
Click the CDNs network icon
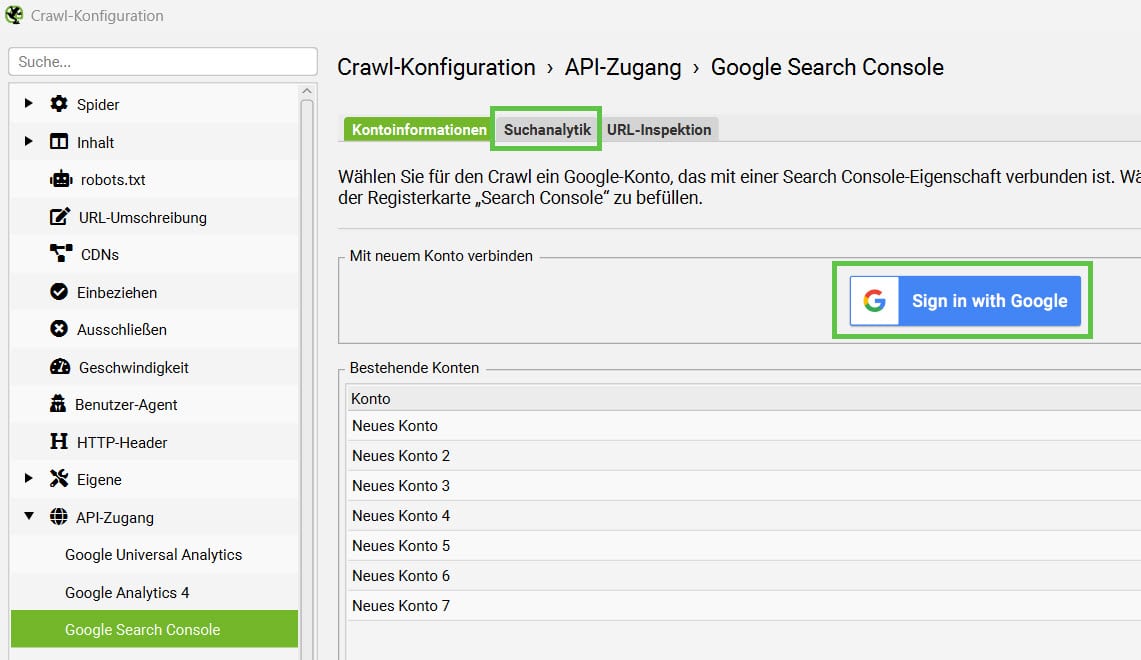pyautogui.click(x=61, y=254)
